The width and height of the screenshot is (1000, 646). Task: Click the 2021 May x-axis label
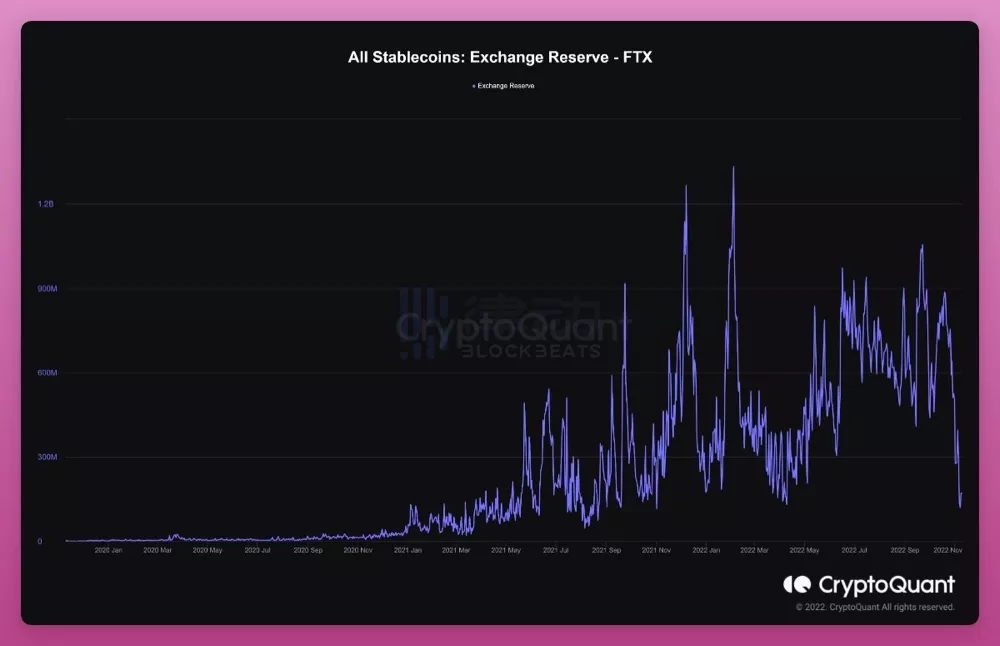506,550
